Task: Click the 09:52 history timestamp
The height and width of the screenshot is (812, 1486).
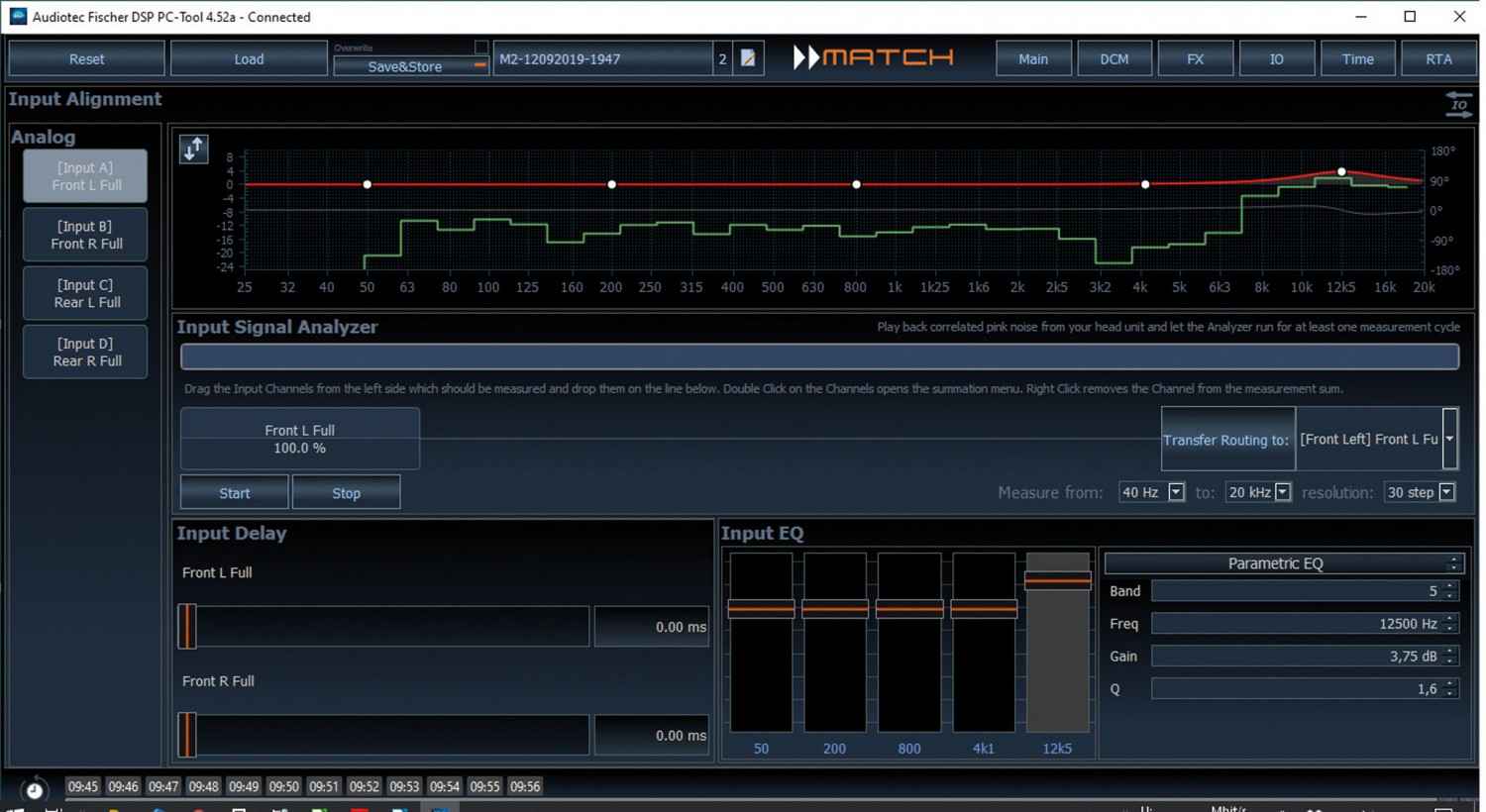Action: (x=365, y=786)
